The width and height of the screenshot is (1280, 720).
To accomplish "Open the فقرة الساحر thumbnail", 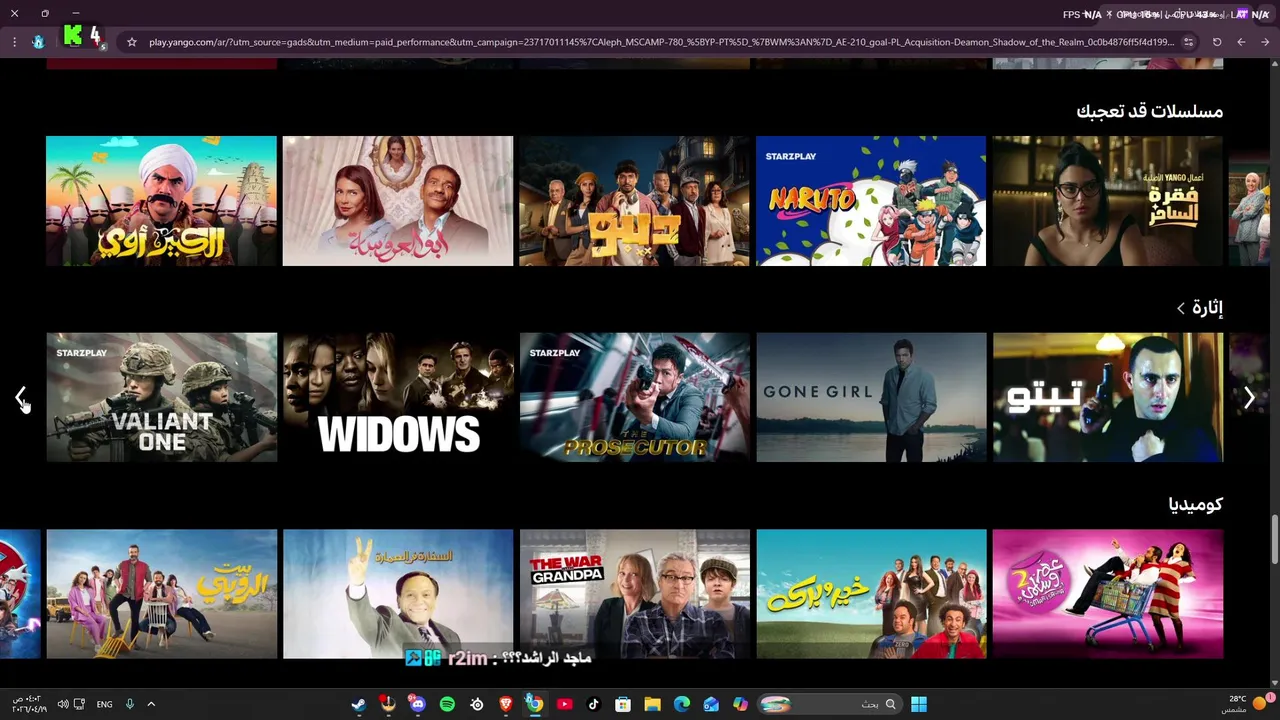I will (x=1108, y=201).
